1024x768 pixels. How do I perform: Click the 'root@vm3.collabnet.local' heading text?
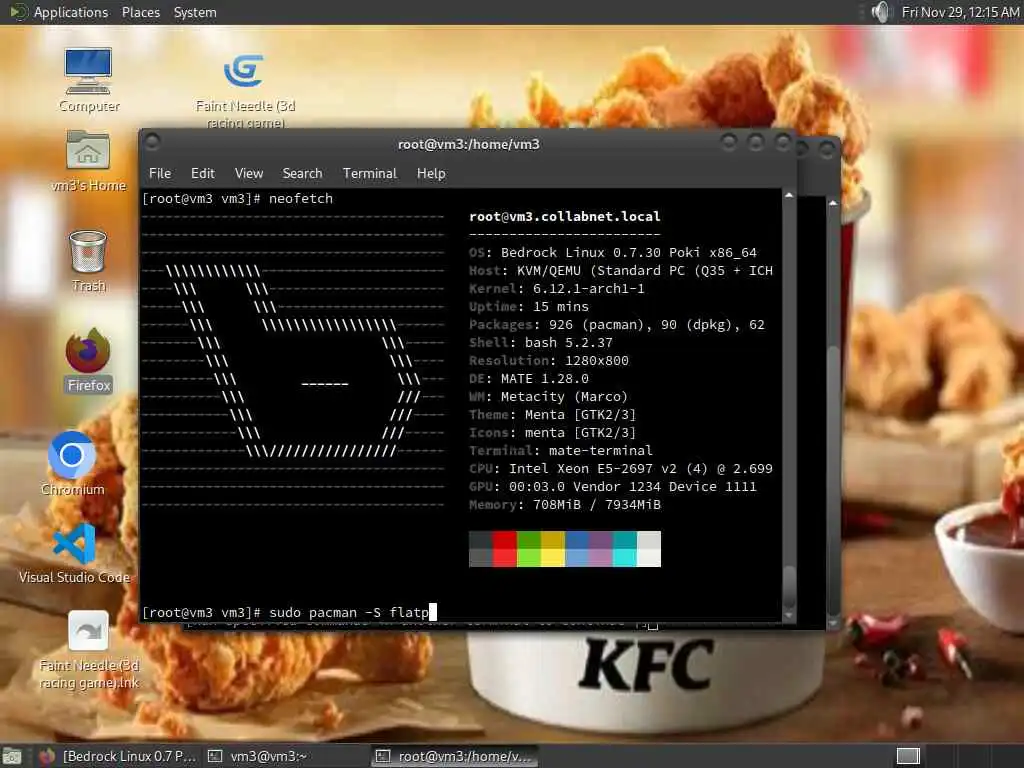(564, 217)
